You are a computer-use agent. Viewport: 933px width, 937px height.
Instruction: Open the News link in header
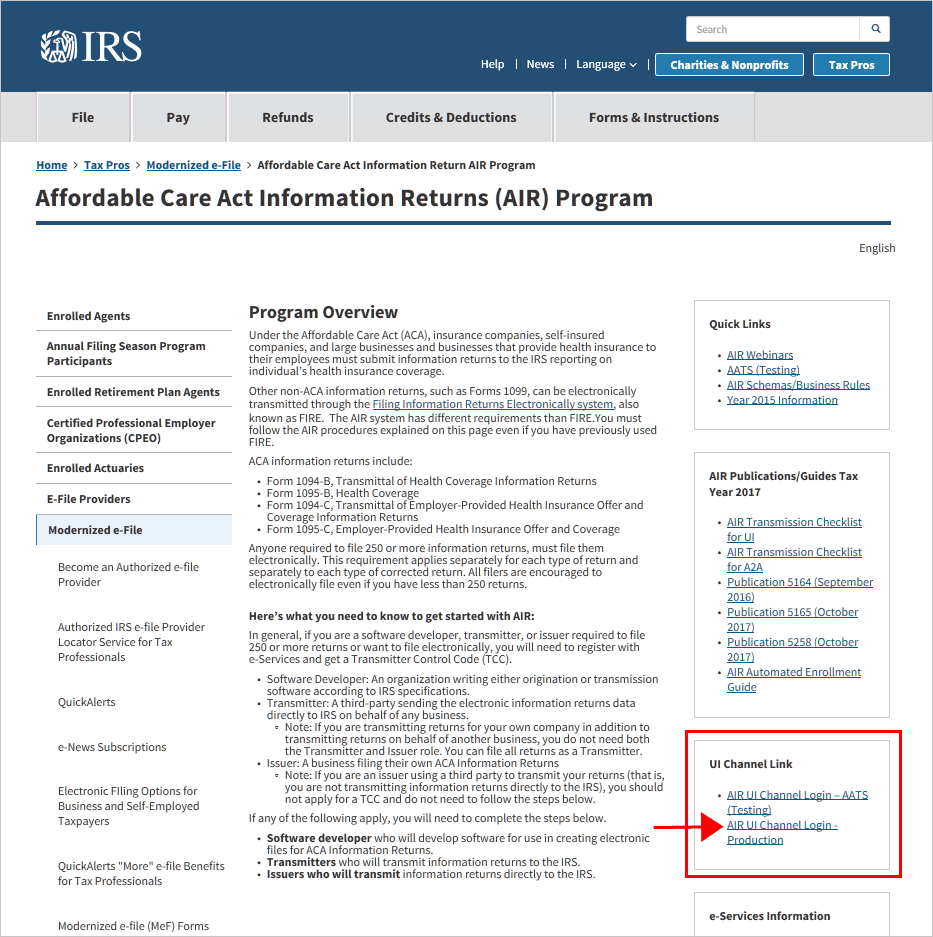click(540, 64)
